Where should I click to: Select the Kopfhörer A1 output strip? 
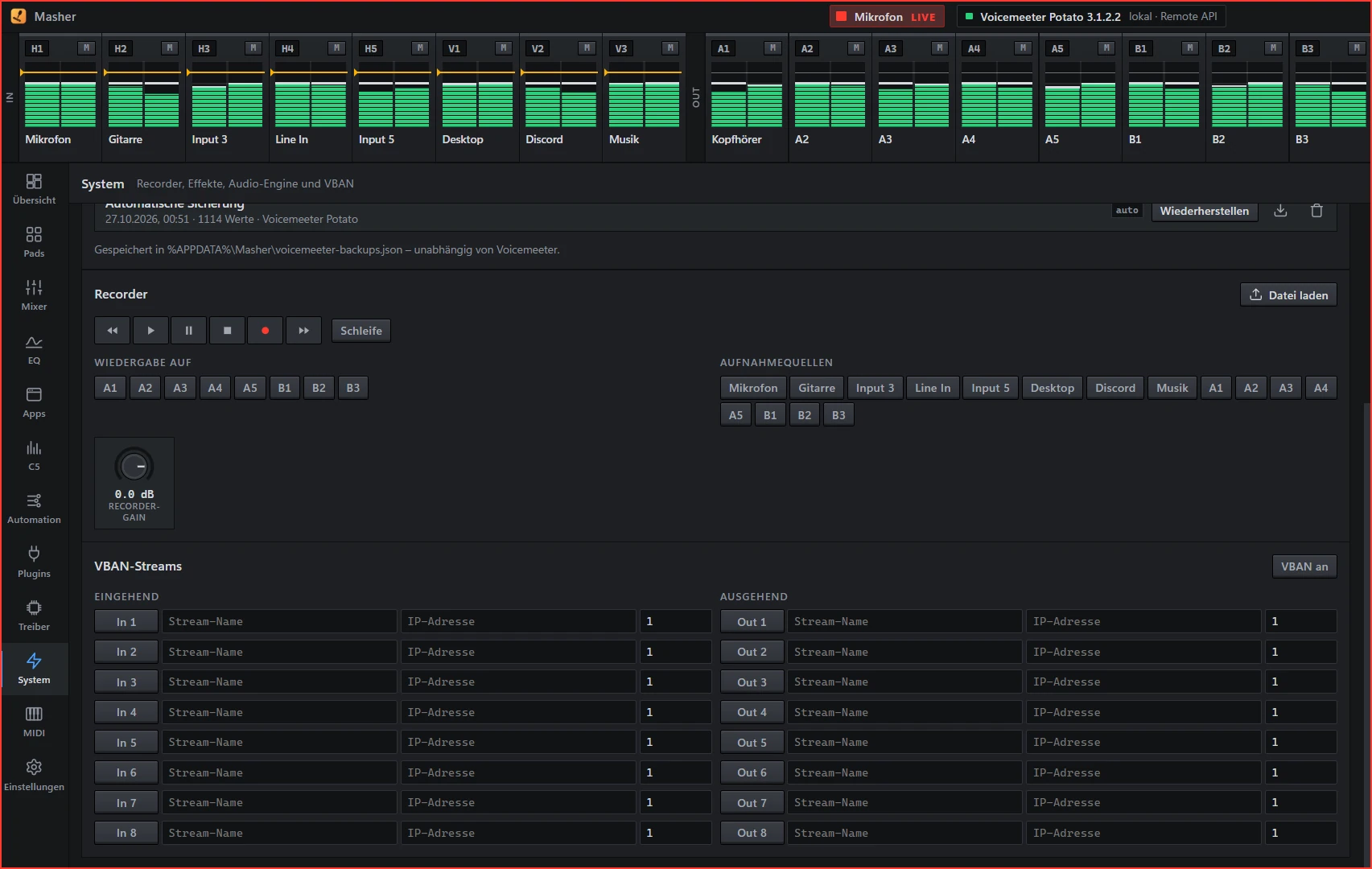(747, 97)
